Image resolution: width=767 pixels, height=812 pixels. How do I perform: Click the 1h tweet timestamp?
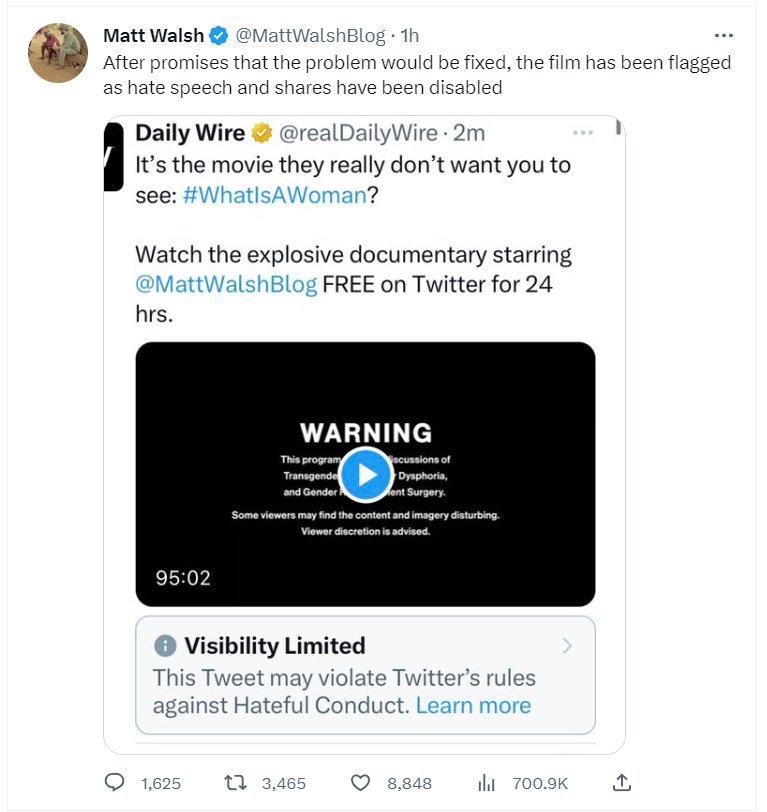pyautogui.click(x=410, y=36)
